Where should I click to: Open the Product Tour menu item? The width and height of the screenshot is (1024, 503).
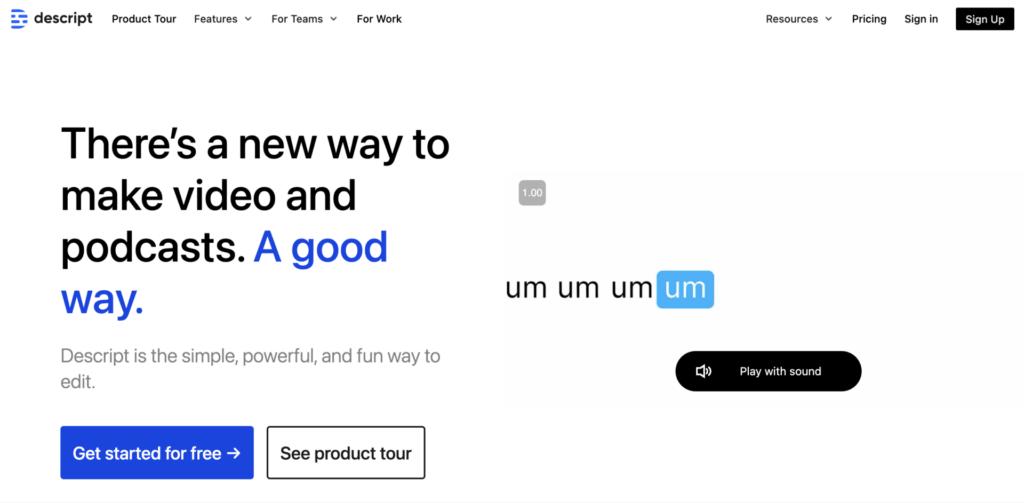[144, 19]
